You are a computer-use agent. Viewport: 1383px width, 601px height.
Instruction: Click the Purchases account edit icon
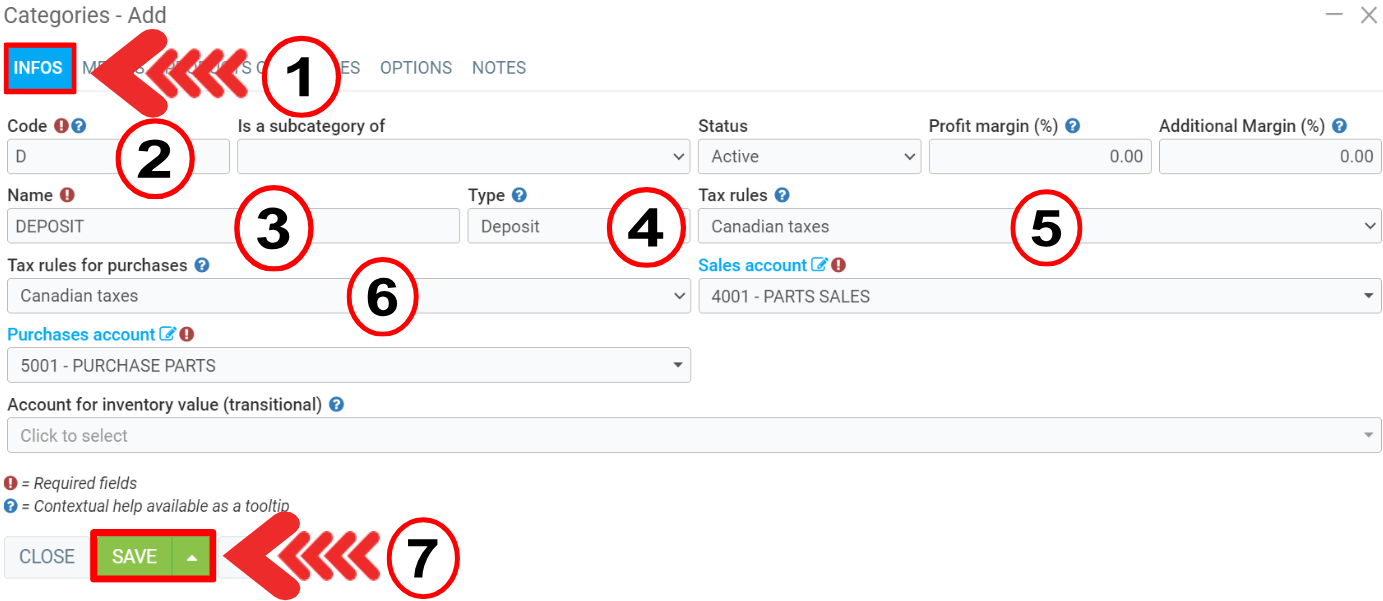coord(168,335)
